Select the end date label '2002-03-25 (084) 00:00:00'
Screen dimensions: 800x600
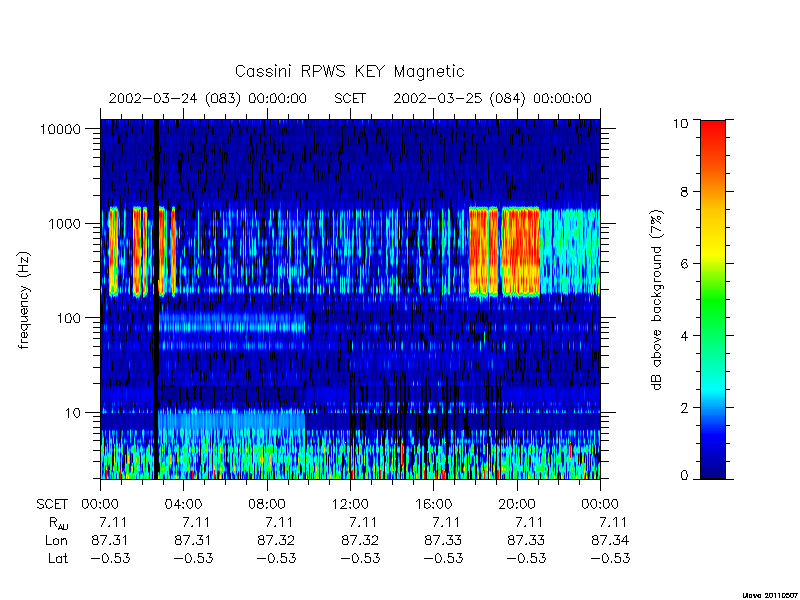[492, 98]
